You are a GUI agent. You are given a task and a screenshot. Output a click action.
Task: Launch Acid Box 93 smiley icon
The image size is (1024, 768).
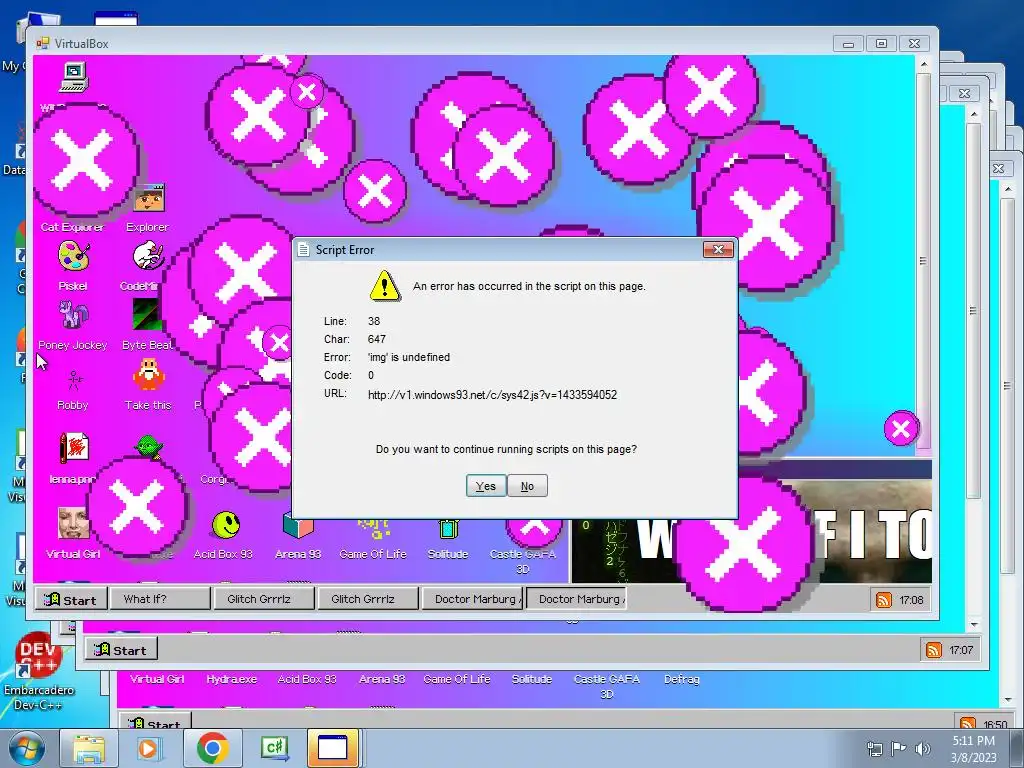tap(225, 524)
